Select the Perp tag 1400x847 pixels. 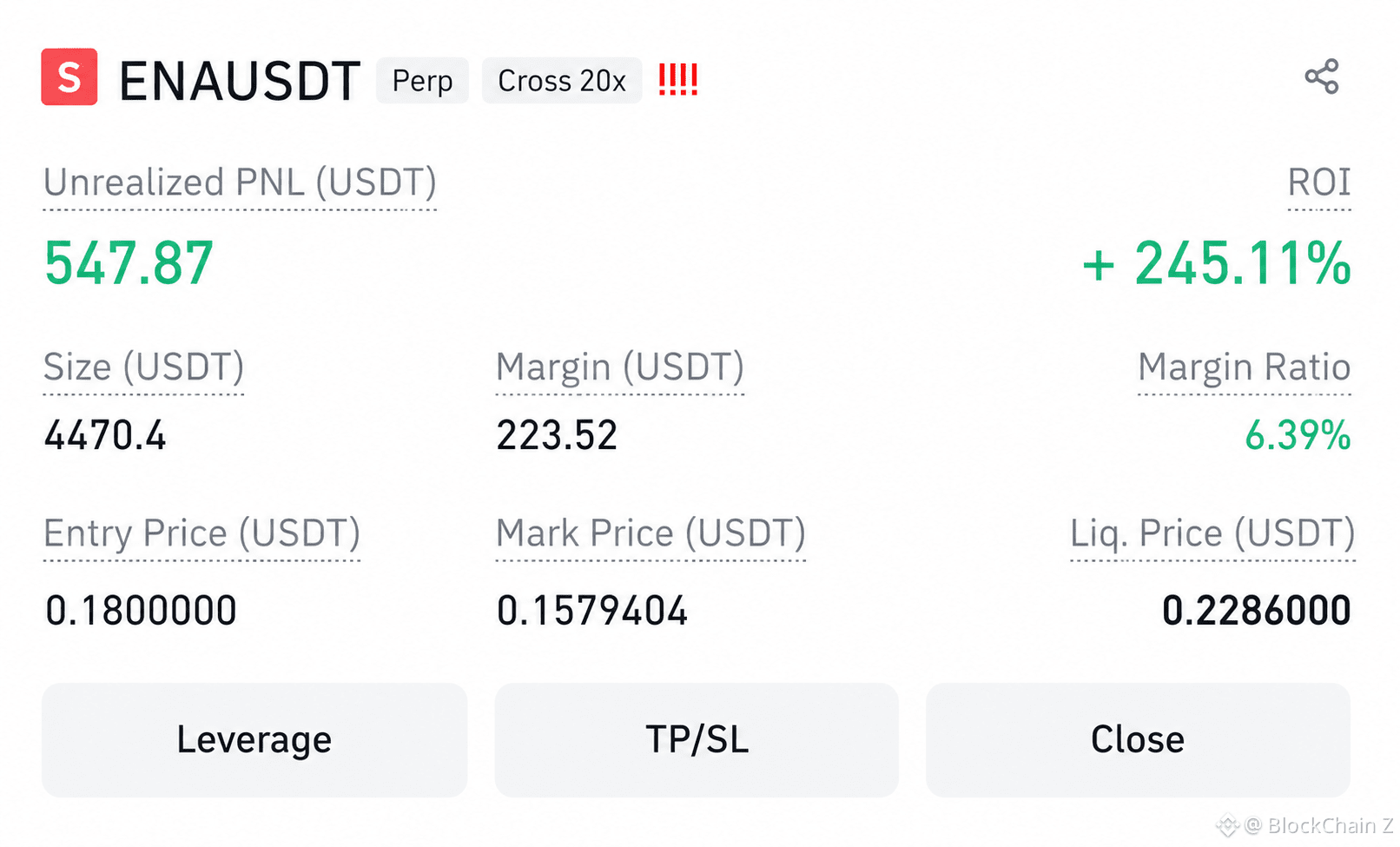[x=422, y=81]
